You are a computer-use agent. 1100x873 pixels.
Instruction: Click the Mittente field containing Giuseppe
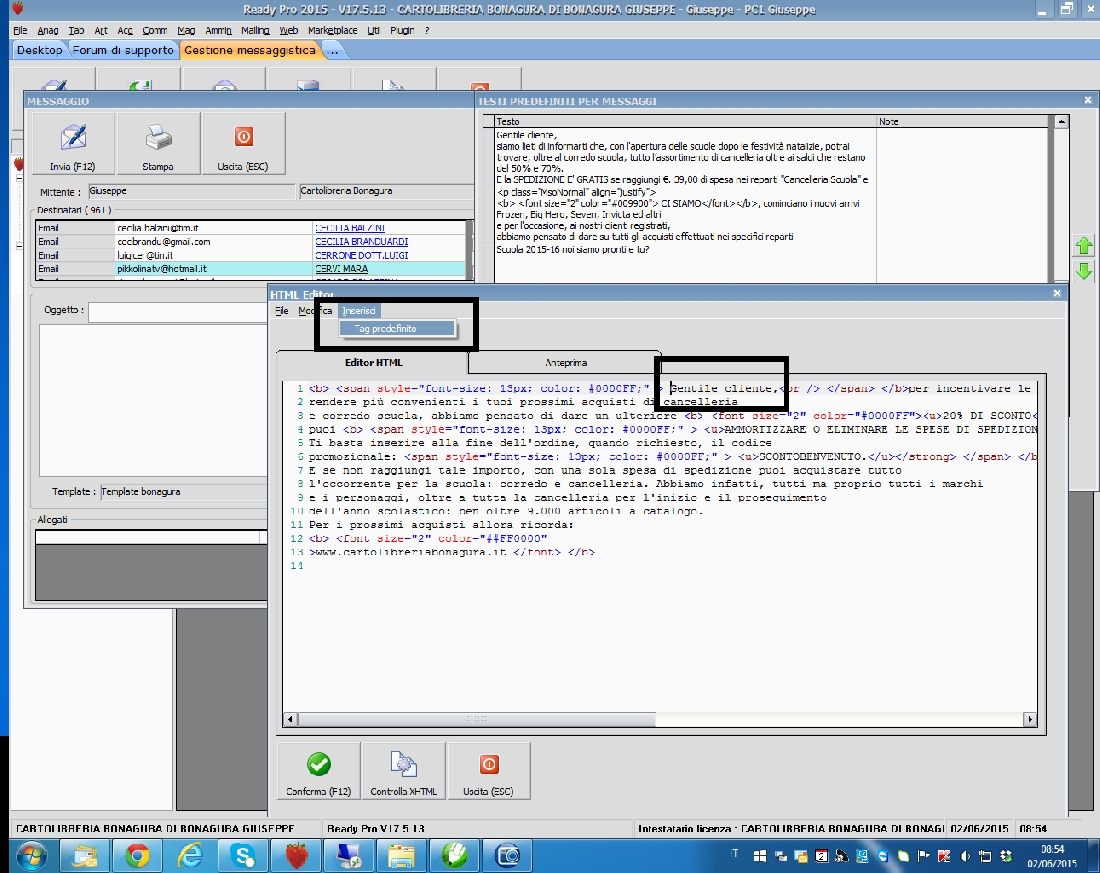click(192, 191)
